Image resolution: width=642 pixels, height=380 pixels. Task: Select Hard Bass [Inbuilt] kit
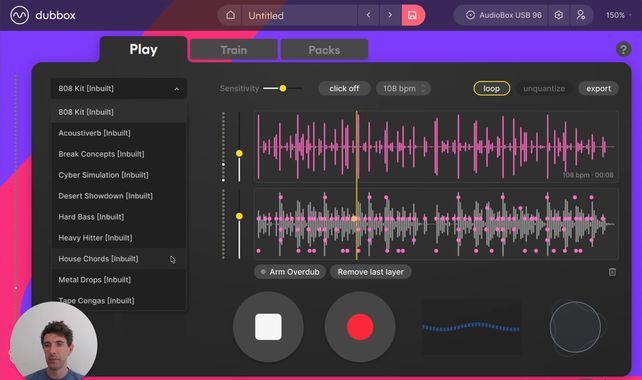coord(119,217)
